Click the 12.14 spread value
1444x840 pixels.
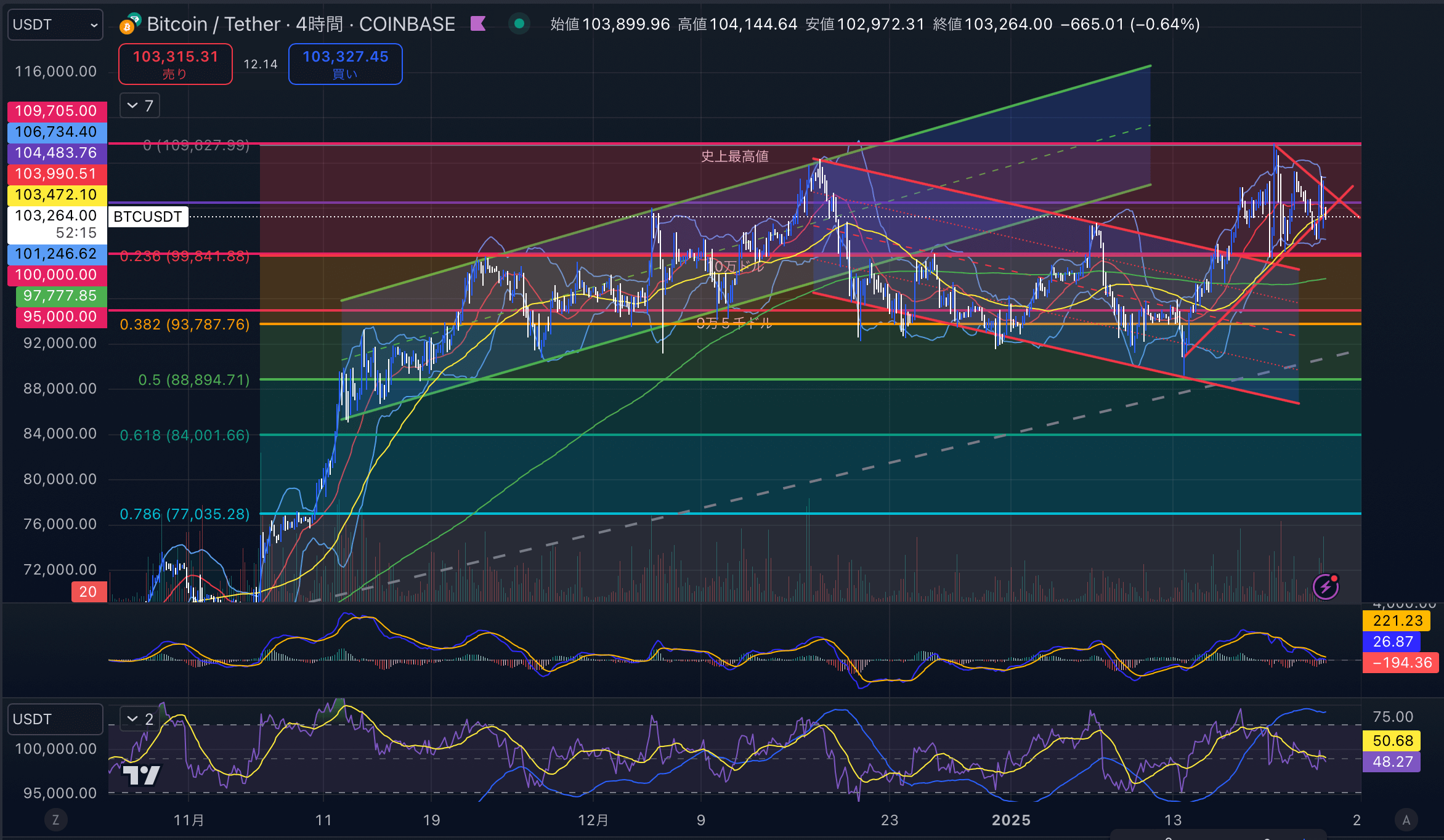[261, 64]
